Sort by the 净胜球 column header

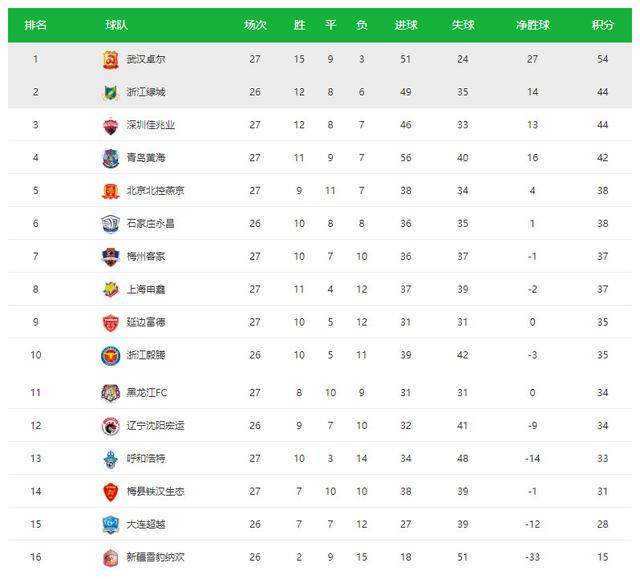pos(533,25)
